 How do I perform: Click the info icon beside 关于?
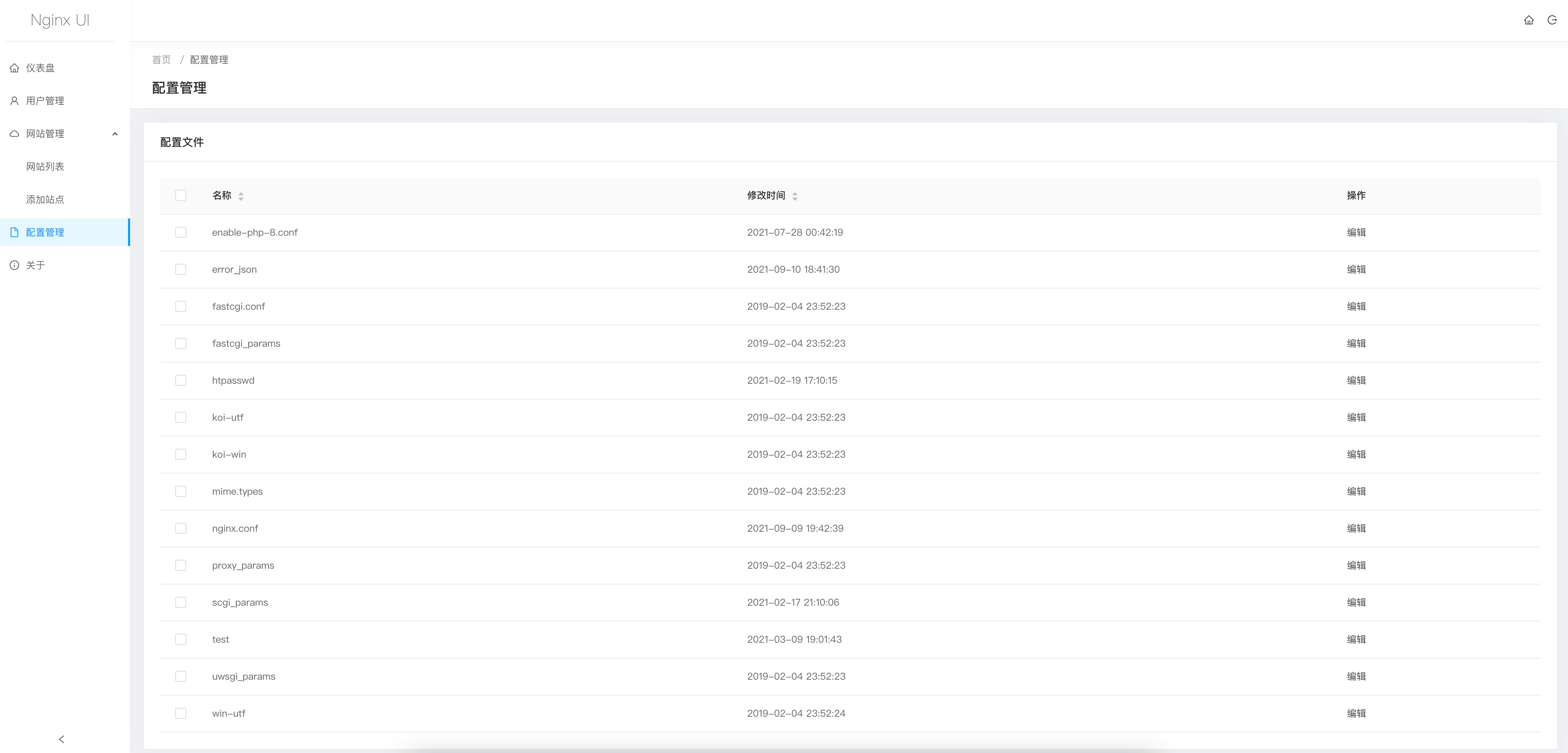(15, 265)
